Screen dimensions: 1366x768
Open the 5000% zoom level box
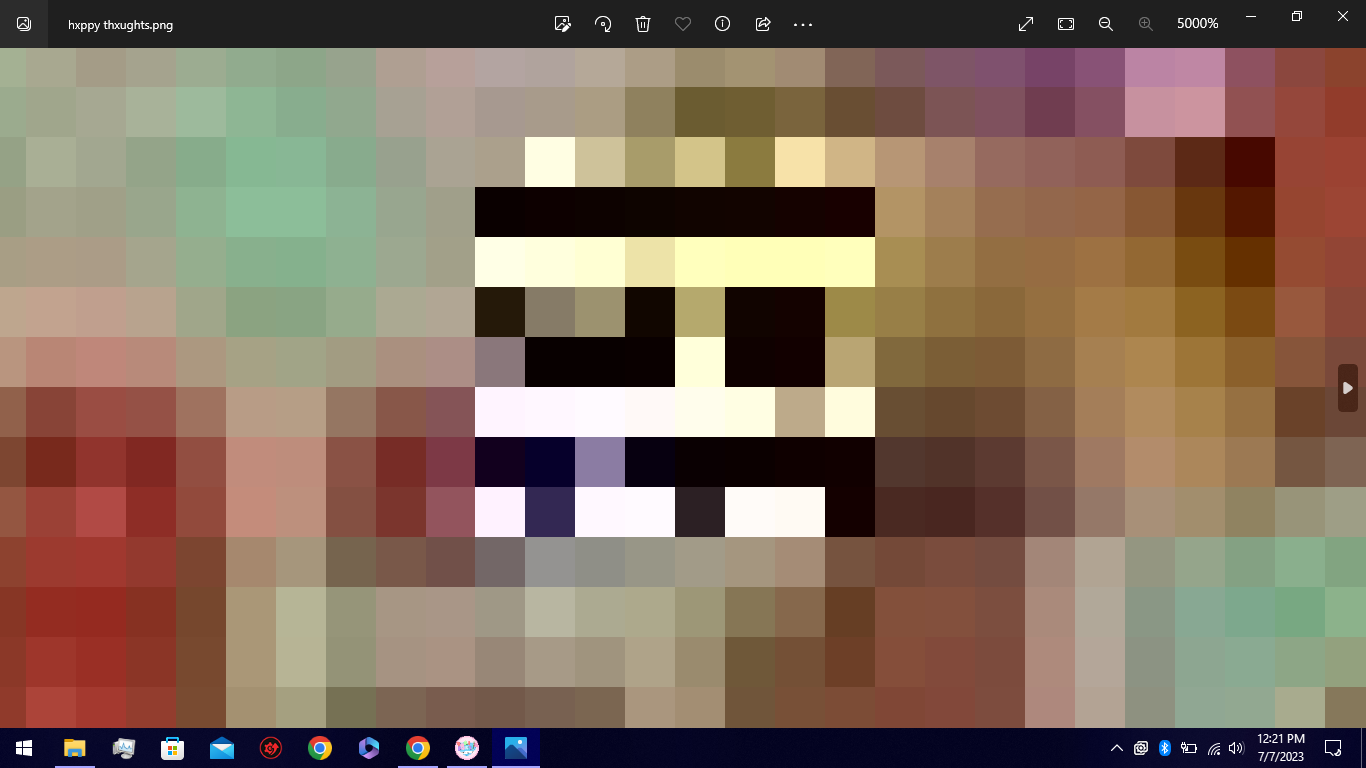click(x=1197, y=24)
